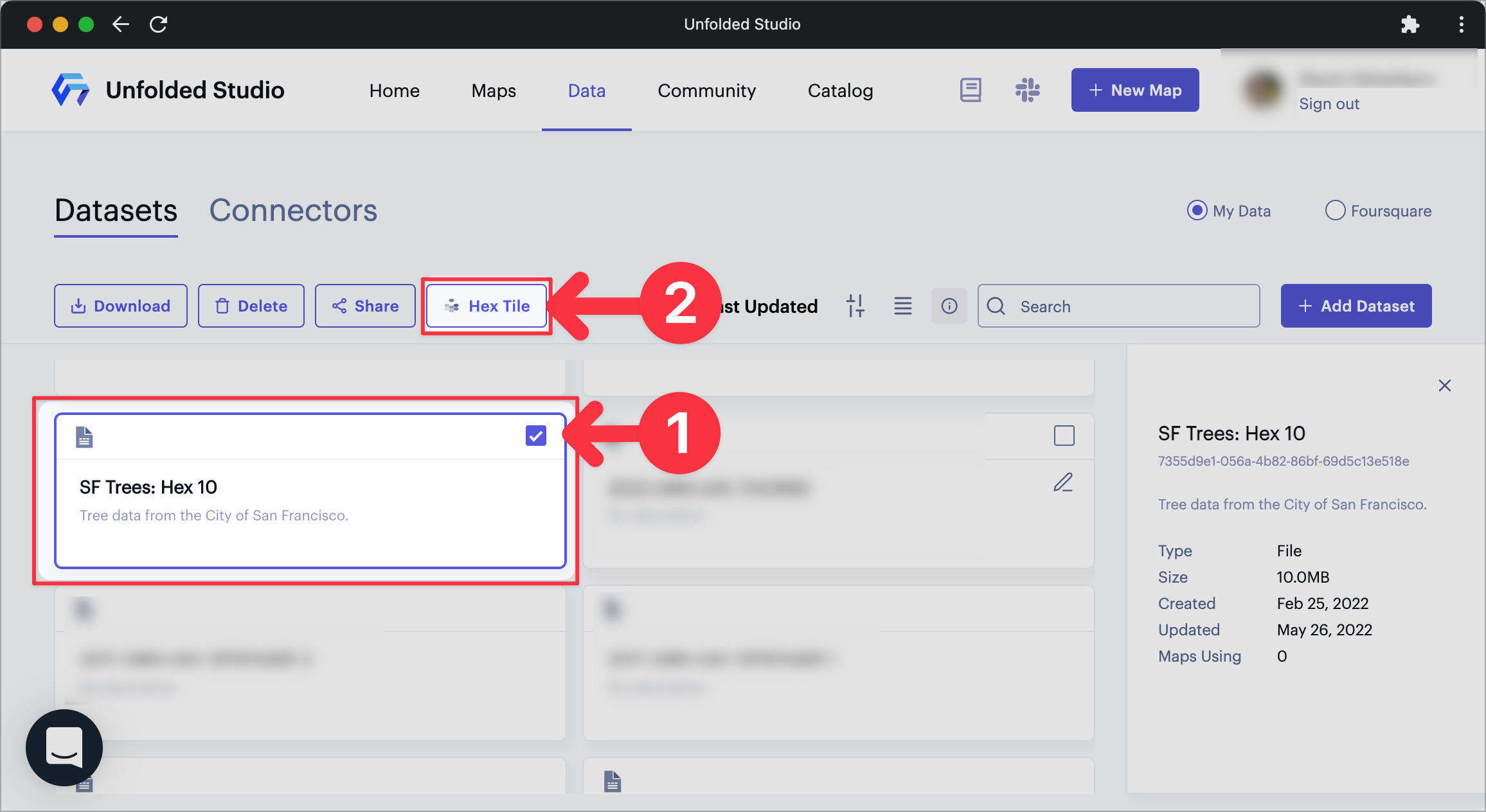Click the search magnifier icon

click(x=996, y=306)
